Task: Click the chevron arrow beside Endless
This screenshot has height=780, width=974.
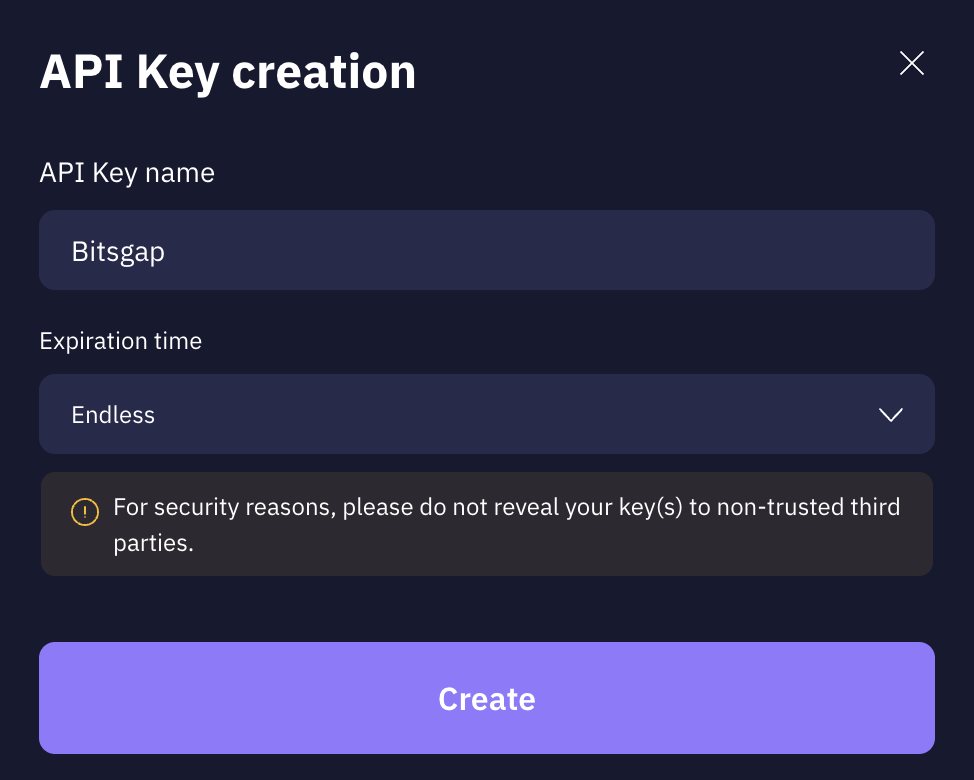Action: coord(890,414)
